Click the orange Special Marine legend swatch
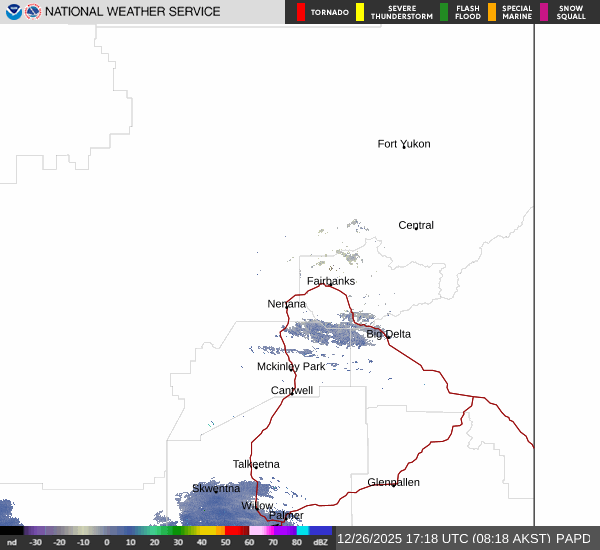The width and height of the screenshot is (600, 550). pyautogui.click(x=491, y=12)
